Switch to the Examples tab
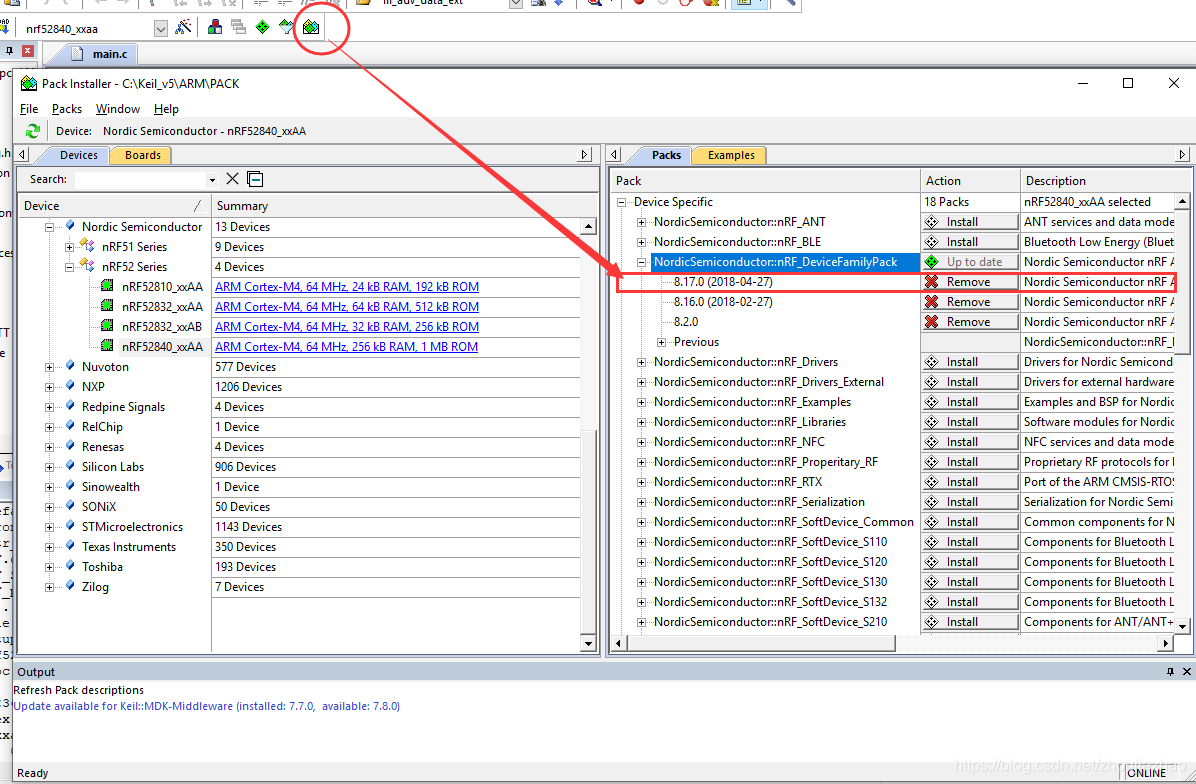Viewport: 1196px width, 784px height. click(x=731, y=155)
